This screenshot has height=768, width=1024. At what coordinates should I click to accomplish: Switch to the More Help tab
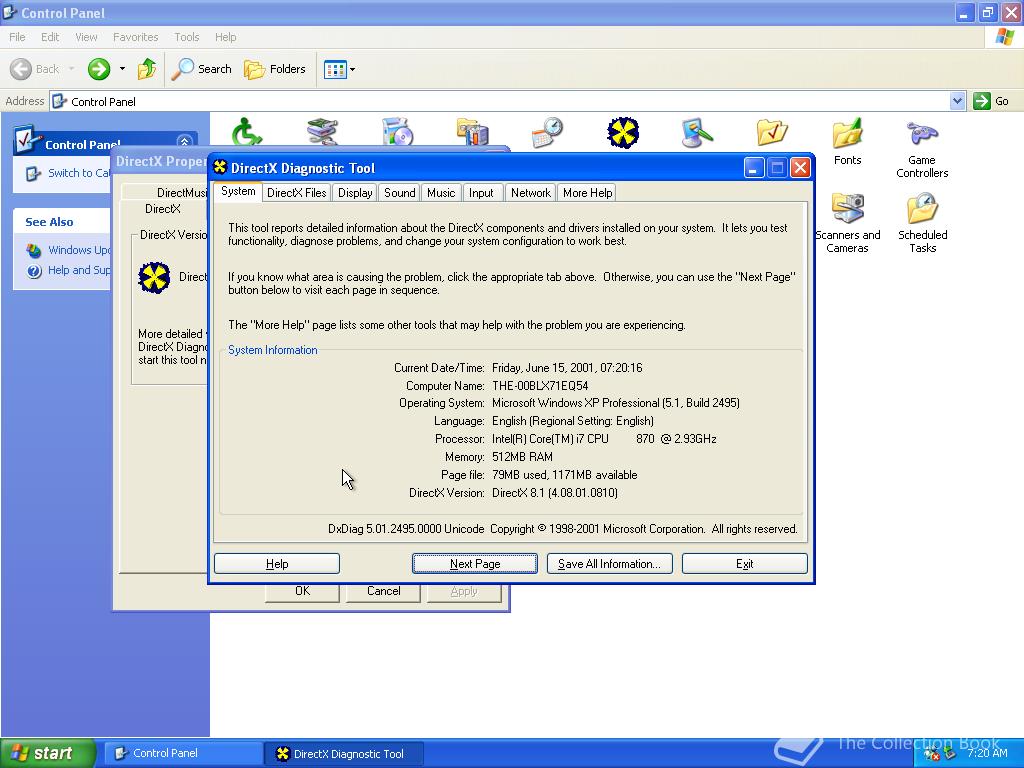[588, 193]
